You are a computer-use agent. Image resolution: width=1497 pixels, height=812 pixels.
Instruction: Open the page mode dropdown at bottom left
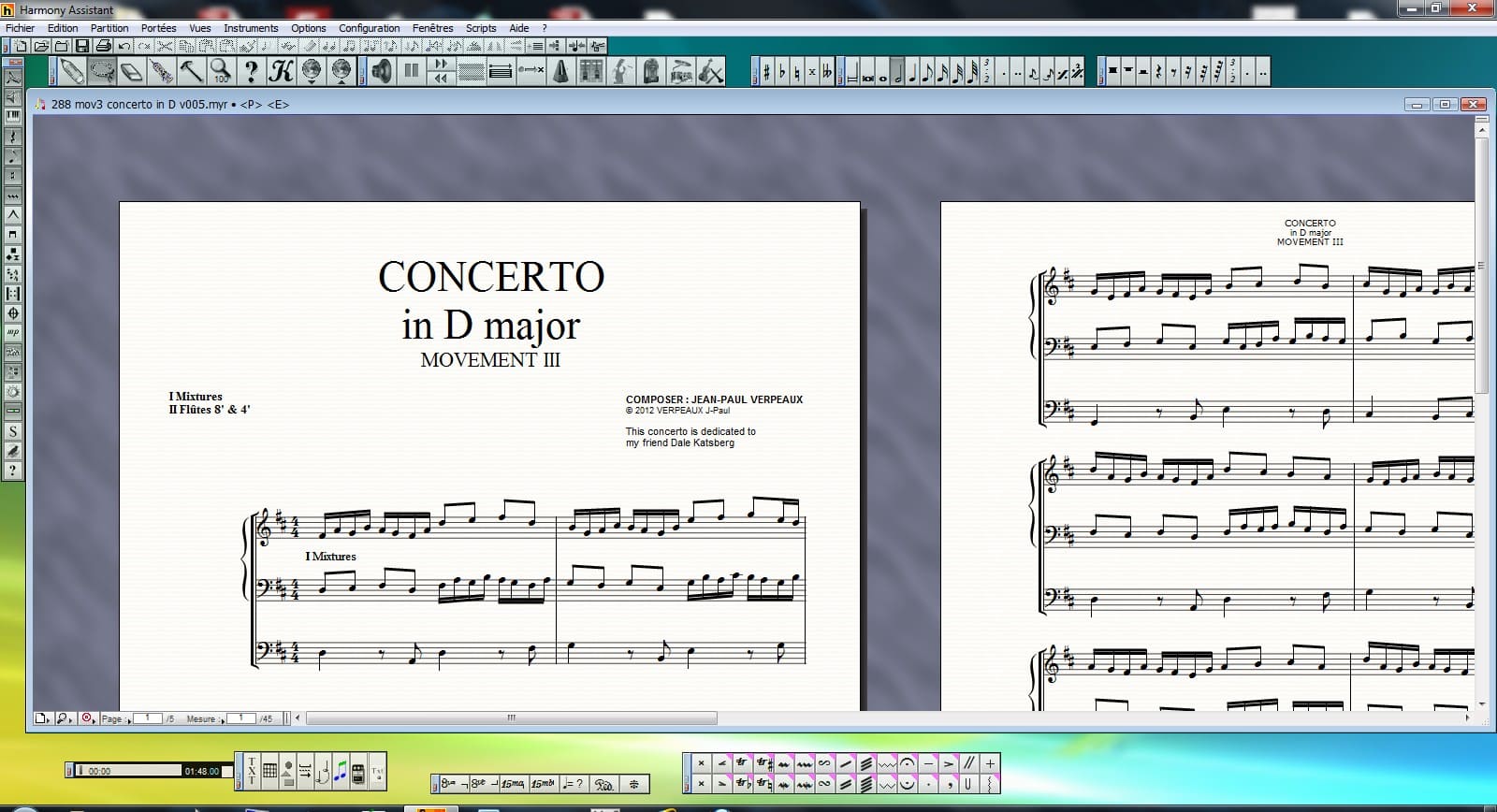(43, 718)
